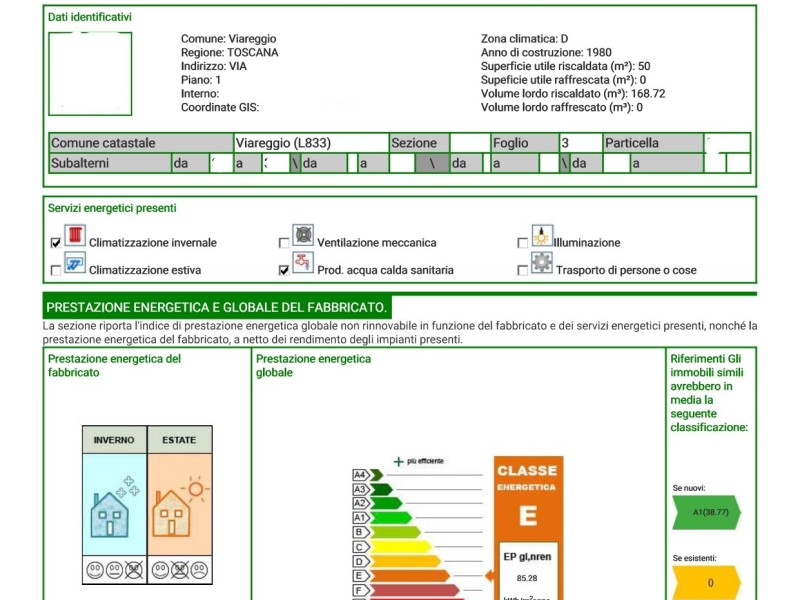Click the gear transport icon
The image size is (800, 600).
(542, 263)
